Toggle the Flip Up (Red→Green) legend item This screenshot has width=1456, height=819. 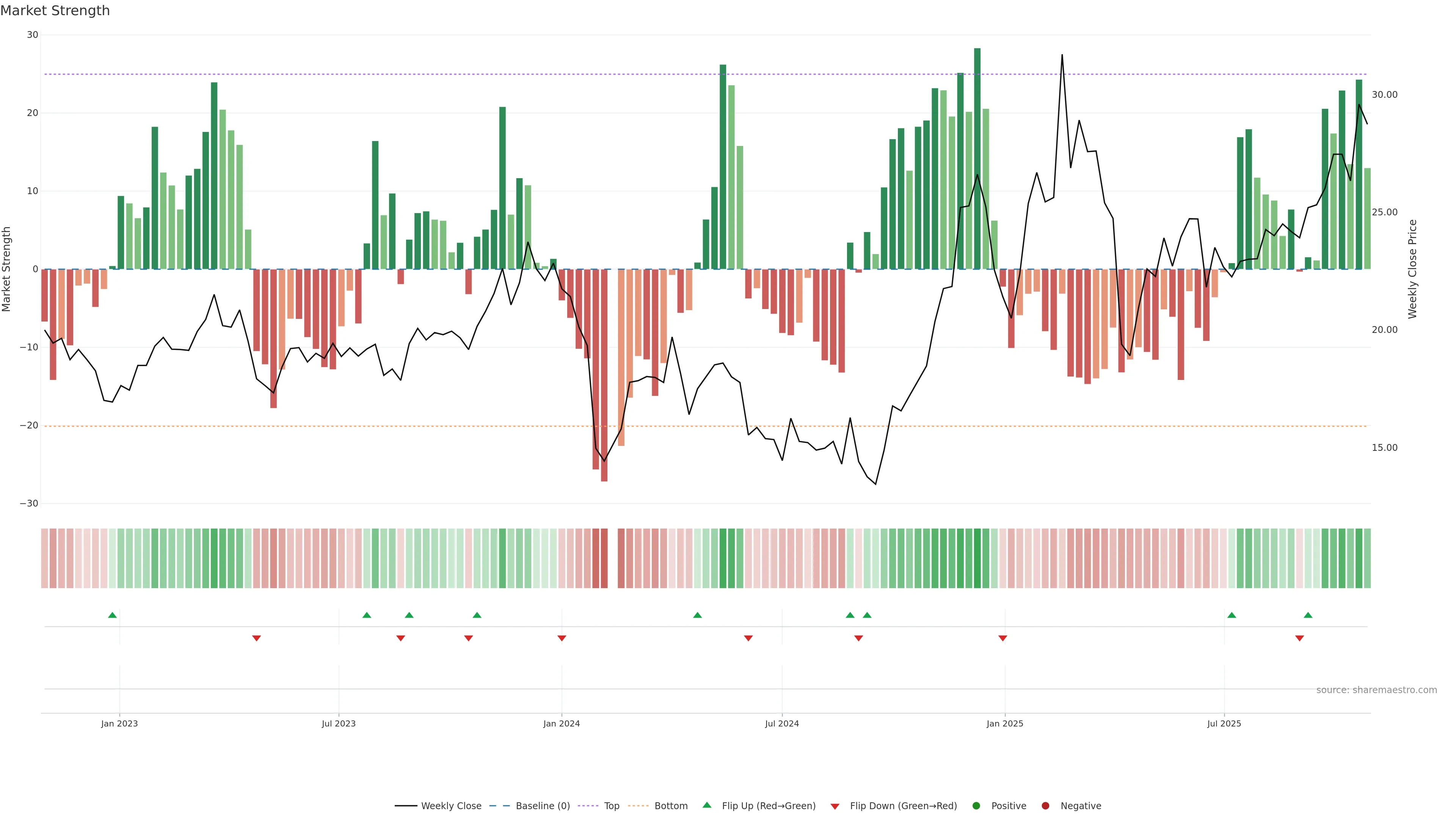(x=768, y=806)
